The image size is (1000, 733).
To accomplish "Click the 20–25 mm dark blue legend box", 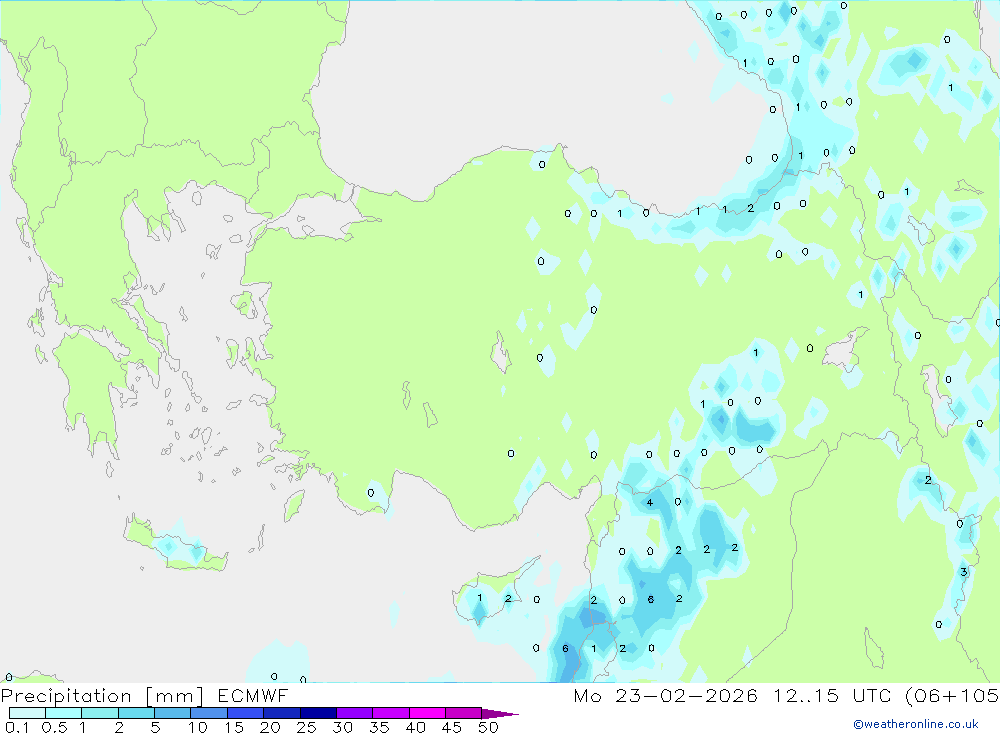I will coord(281,713).
